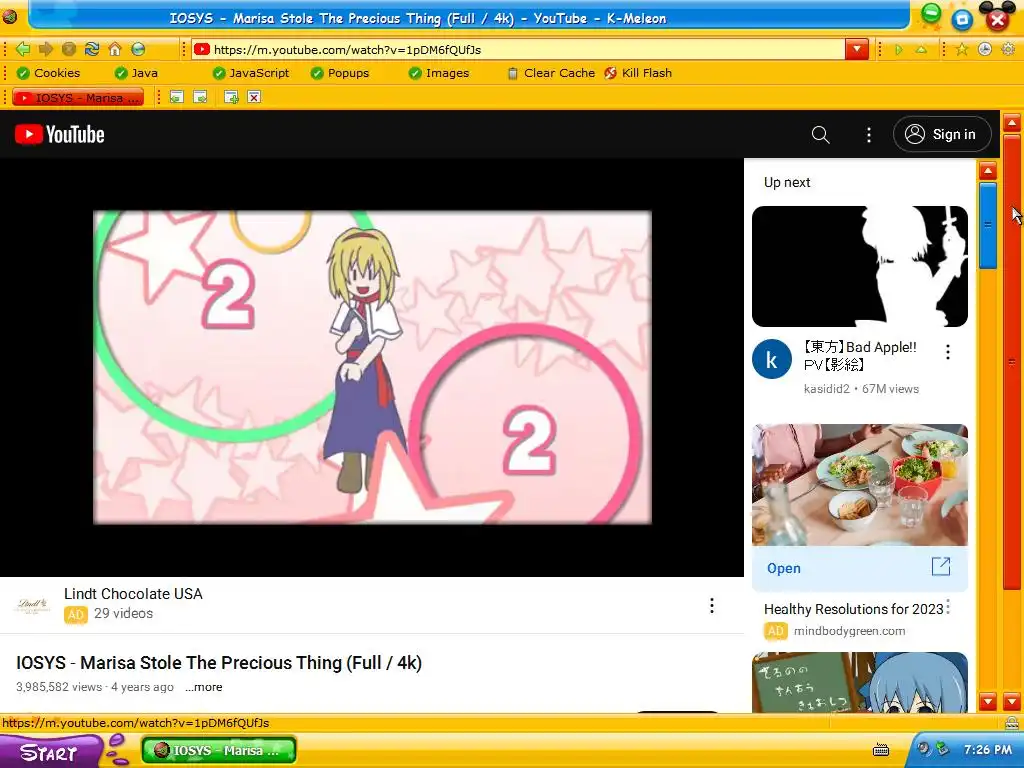Click the Forward arrow in the navigation toolbar

[x=46, y=49]
